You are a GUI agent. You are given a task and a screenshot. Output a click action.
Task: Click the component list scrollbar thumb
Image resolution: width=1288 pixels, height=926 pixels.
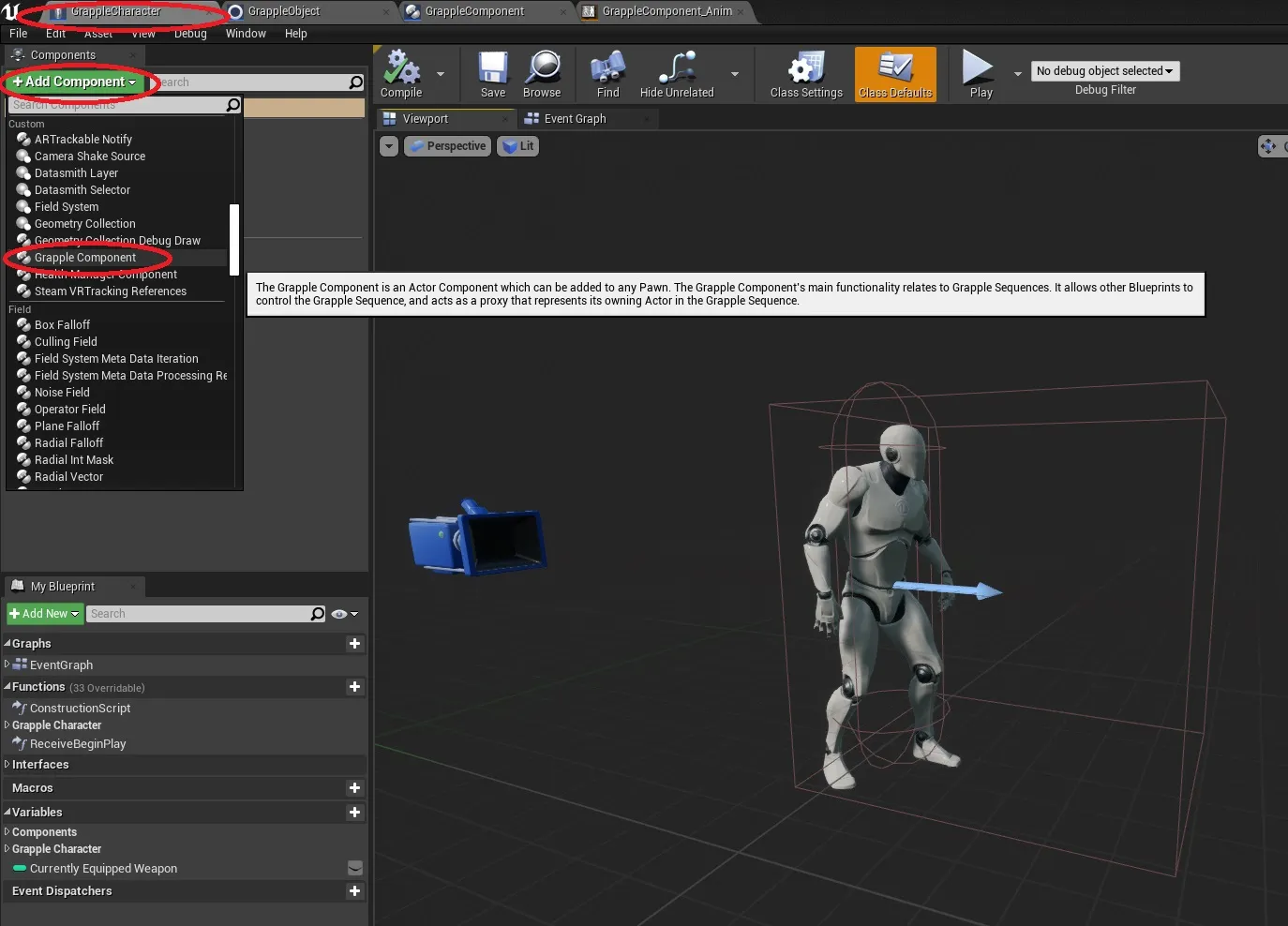pyautogui.click(x=234, y=239)
